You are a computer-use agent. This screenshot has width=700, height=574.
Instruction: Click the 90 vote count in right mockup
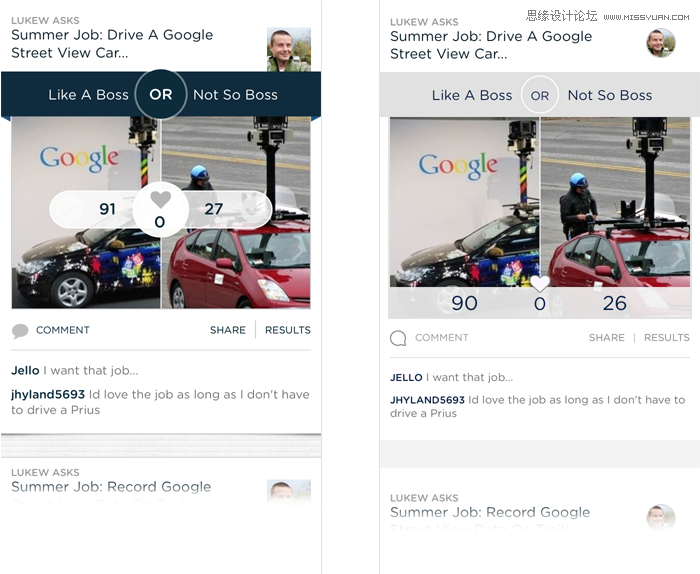click(x=464, y=304)
